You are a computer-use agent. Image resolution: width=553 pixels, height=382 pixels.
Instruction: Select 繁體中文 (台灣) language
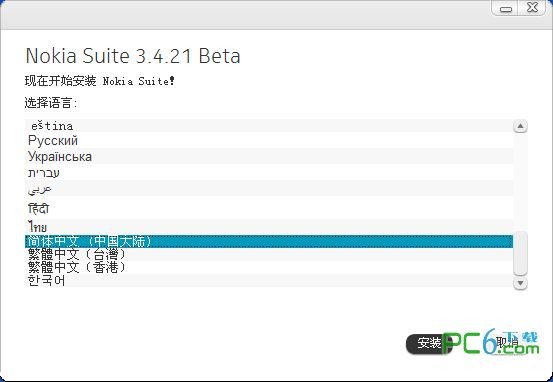269,254
